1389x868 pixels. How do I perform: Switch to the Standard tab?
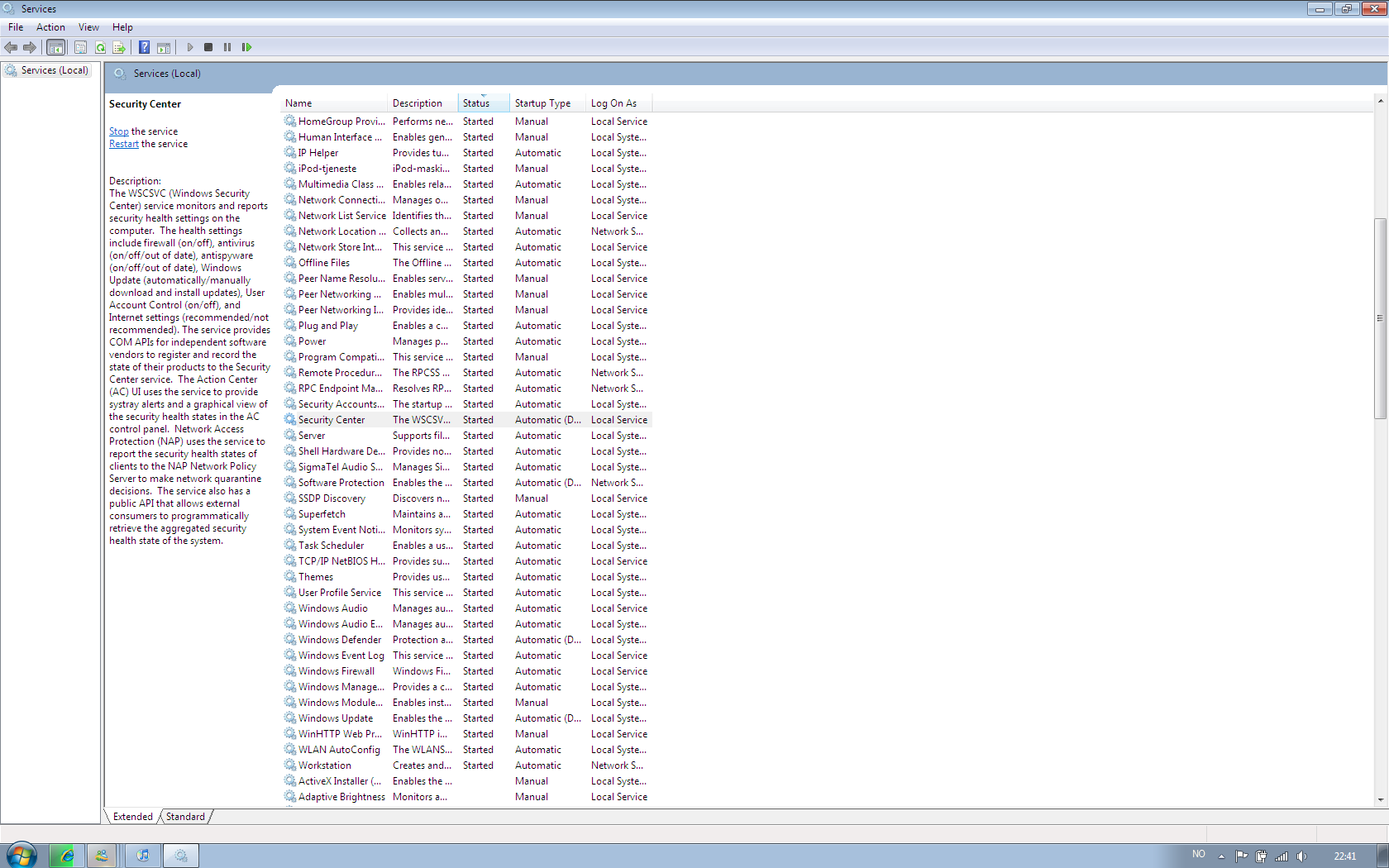[185, 817]
